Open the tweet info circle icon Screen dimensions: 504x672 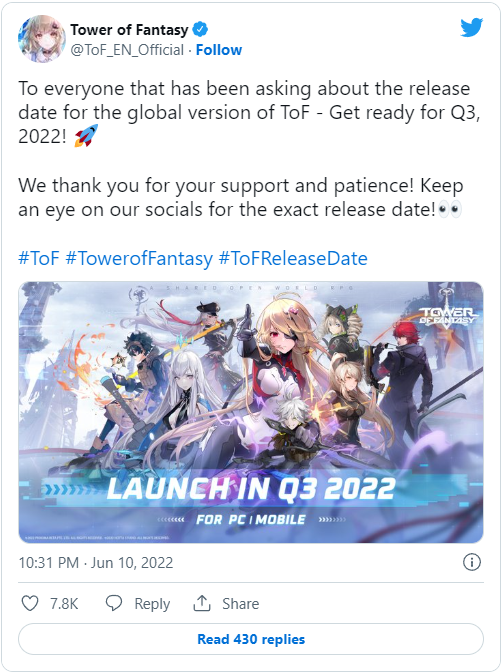pos(472,562)
